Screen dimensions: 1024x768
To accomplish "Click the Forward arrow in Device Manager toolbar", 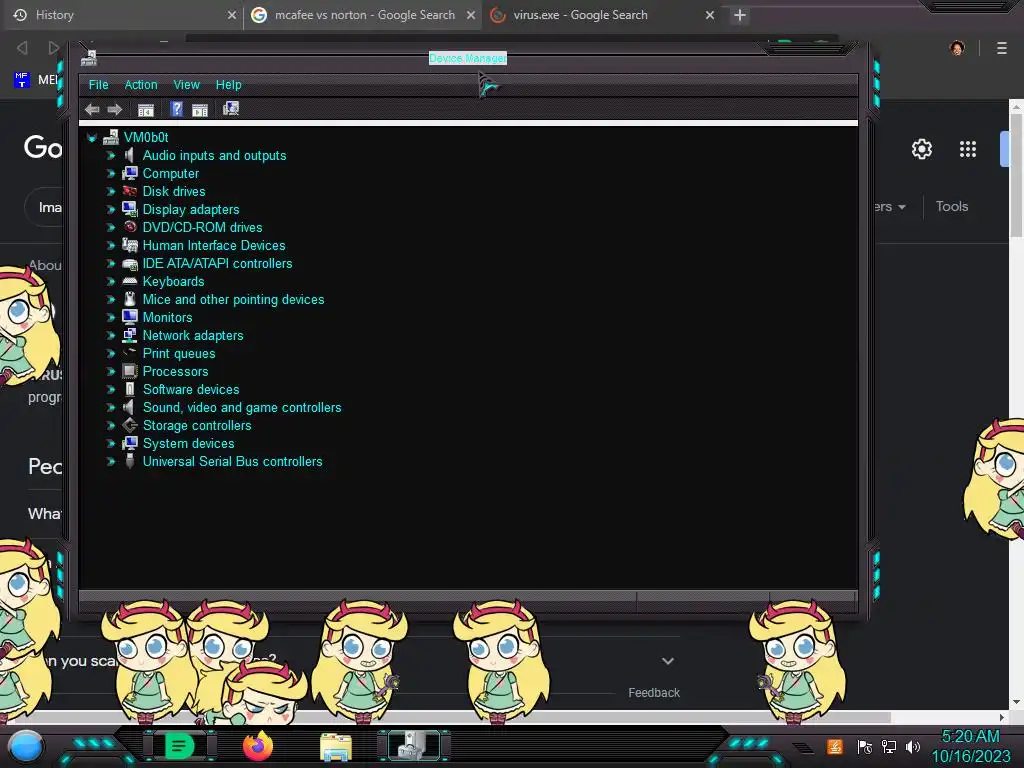I will [x=115, y=110].
